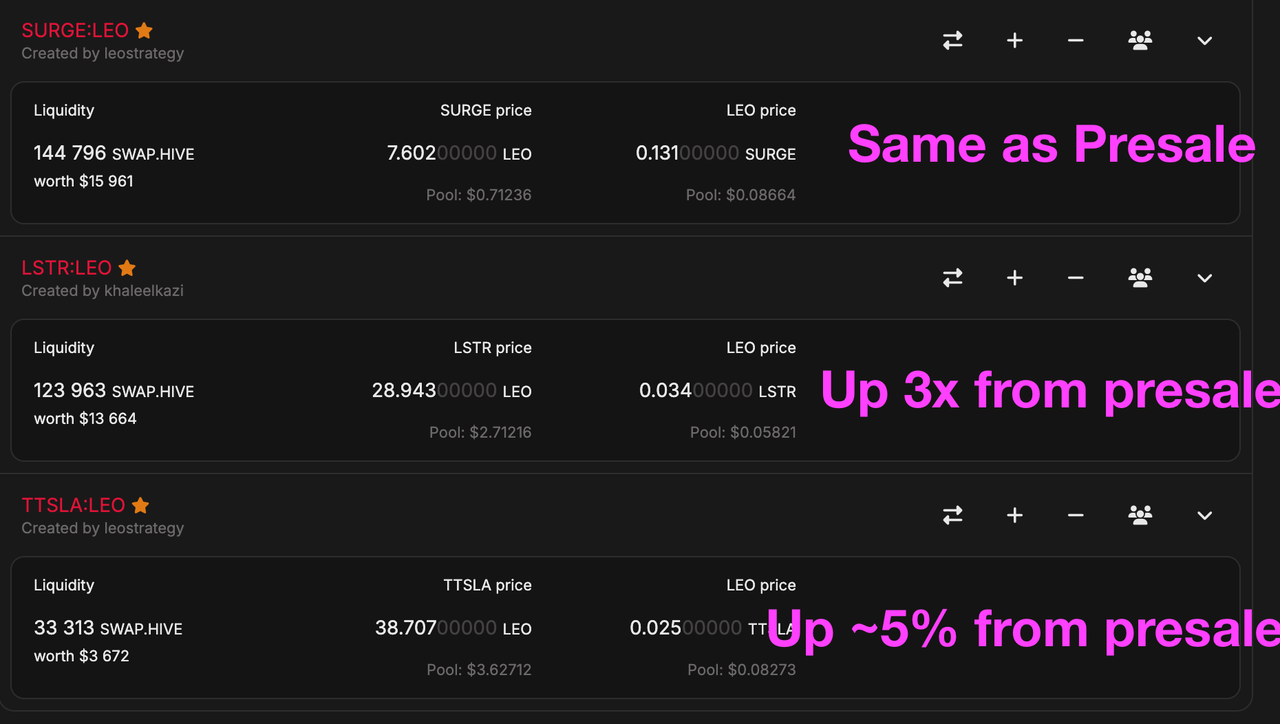Click swap icon for SURGE:LEO pool

click(953, 41)
